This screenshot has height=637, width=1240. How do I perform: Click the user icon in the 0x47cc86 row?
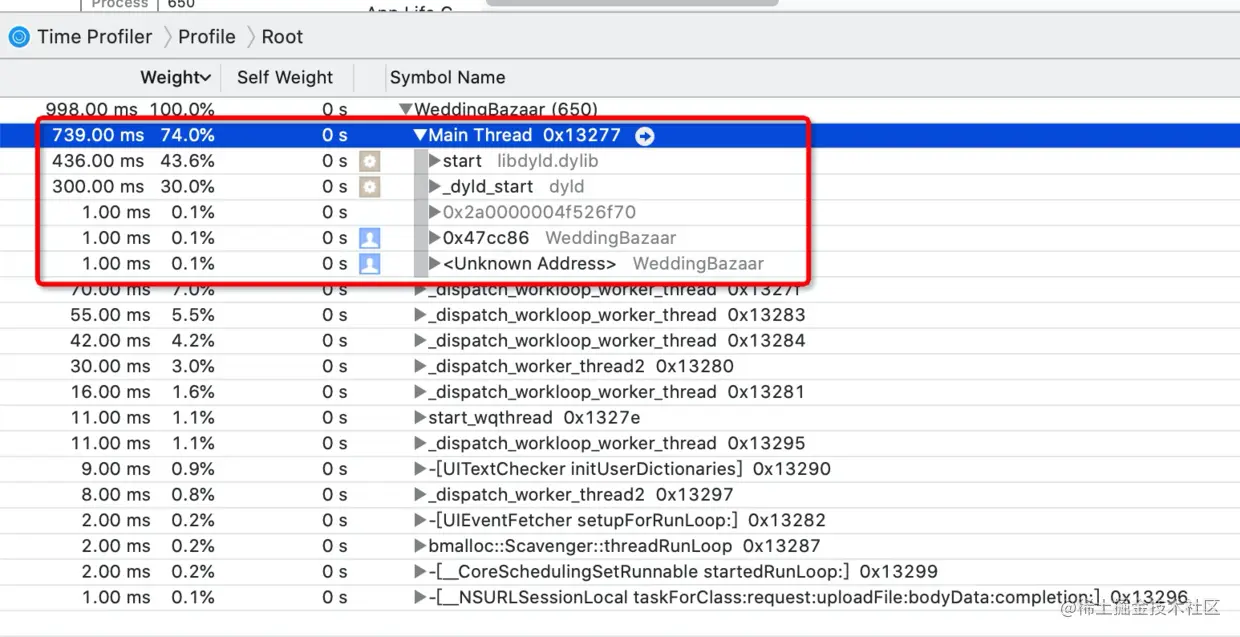(x=370, y=238)
